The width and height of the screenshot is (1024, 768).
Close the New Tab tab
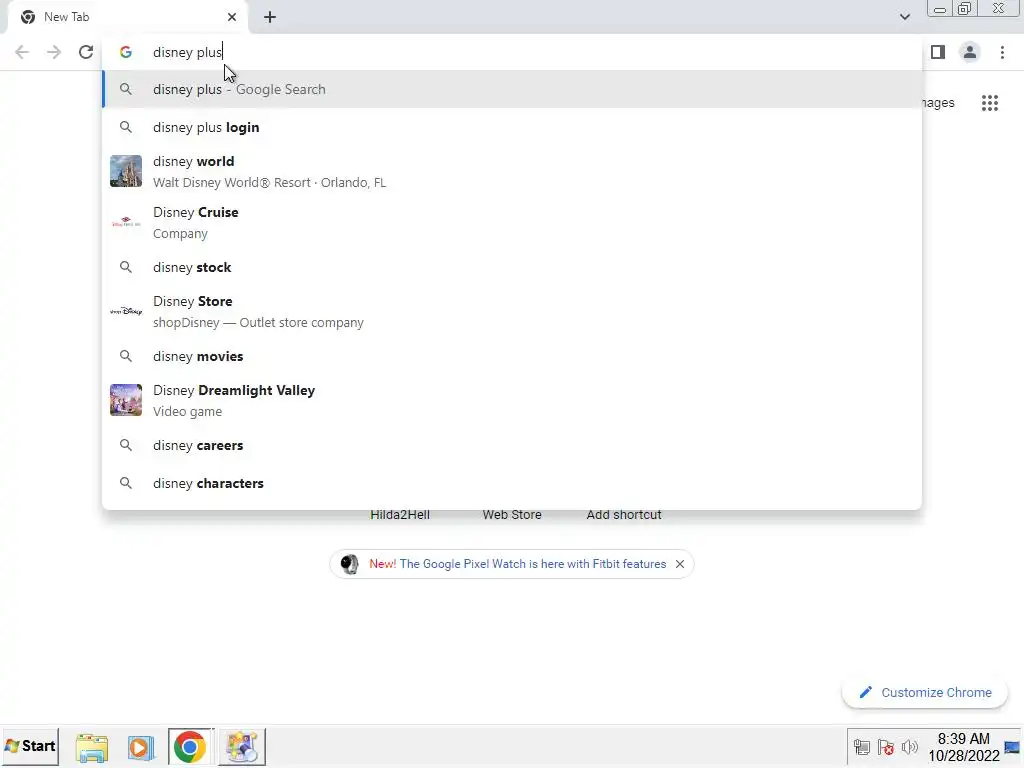coord(232,17)
